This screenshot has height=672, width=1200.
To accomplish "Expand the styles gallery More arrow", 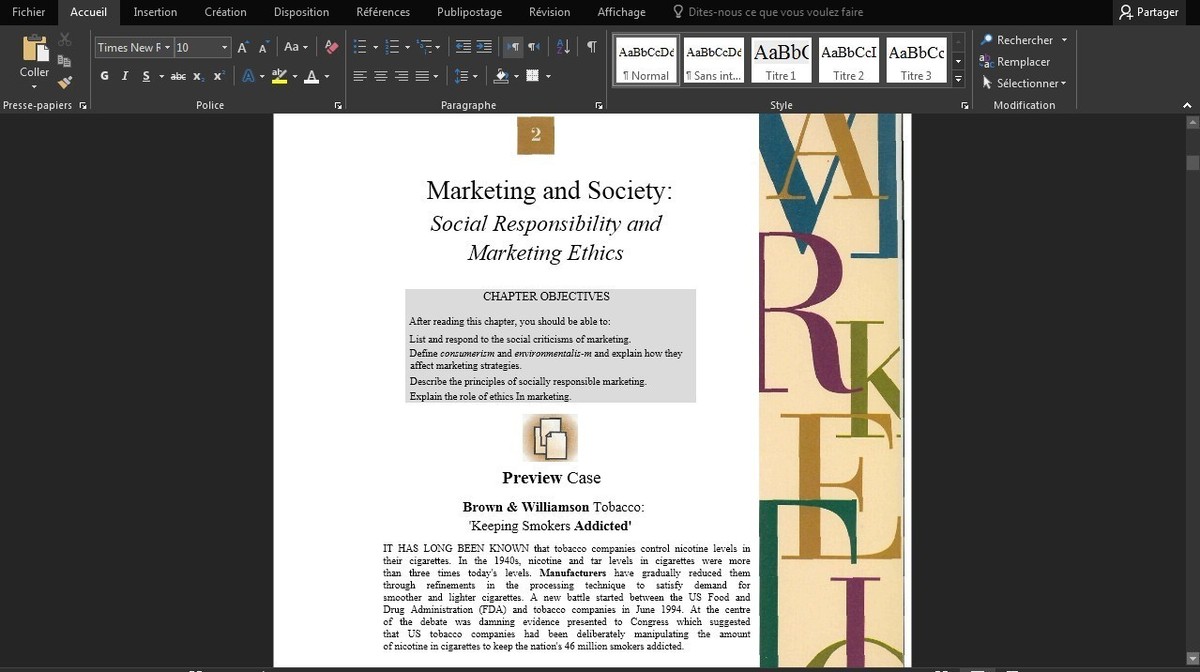I will (x=958, y=78).
